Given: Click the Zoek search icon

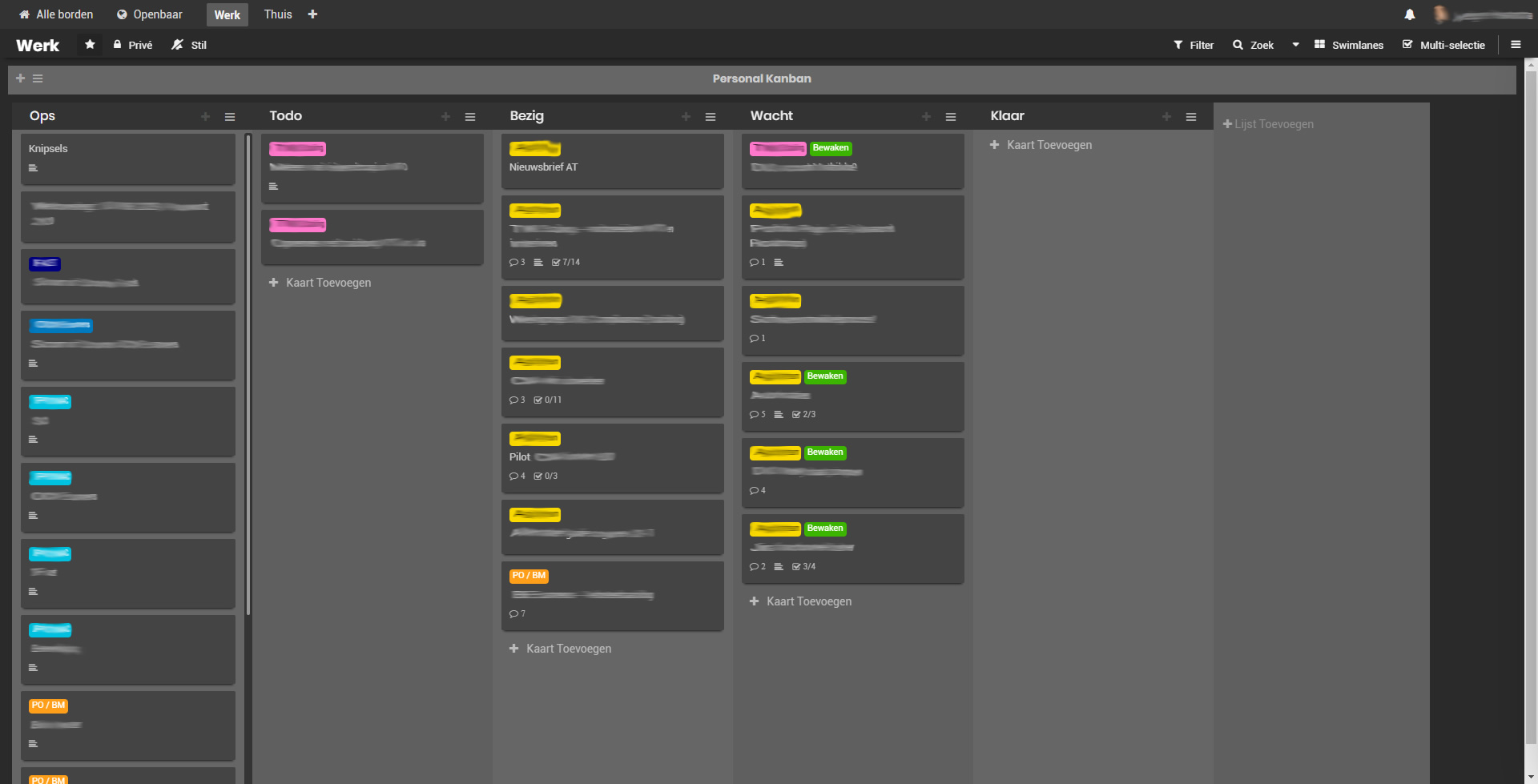Looking at the screenshot, I should pos(1236,45).
